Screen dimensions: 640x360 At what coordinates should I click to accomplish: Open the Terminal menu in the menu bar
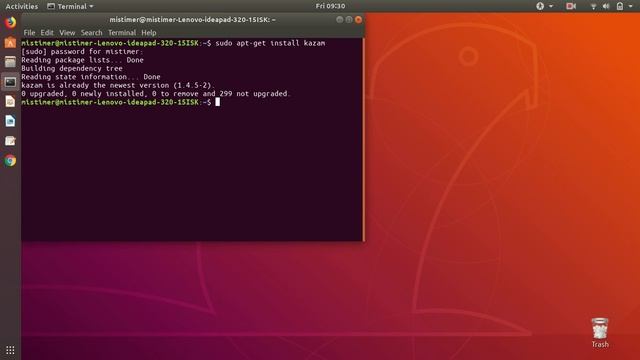(x=122, y=33)
